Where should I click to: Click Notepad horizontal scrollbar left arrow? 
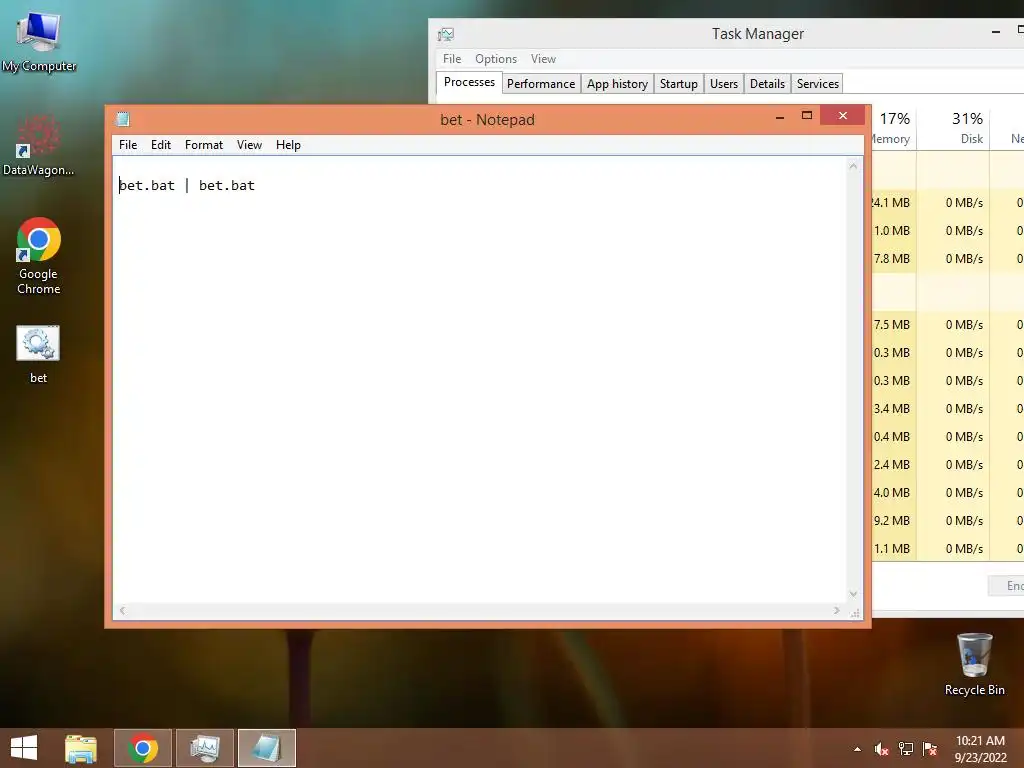[x=122, y=611]
